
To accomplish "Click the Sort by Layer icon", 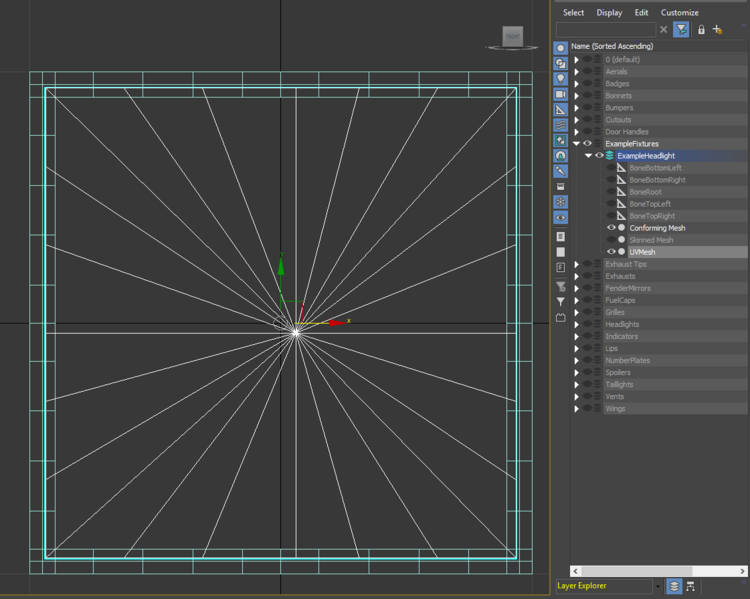I will [675, 586].
